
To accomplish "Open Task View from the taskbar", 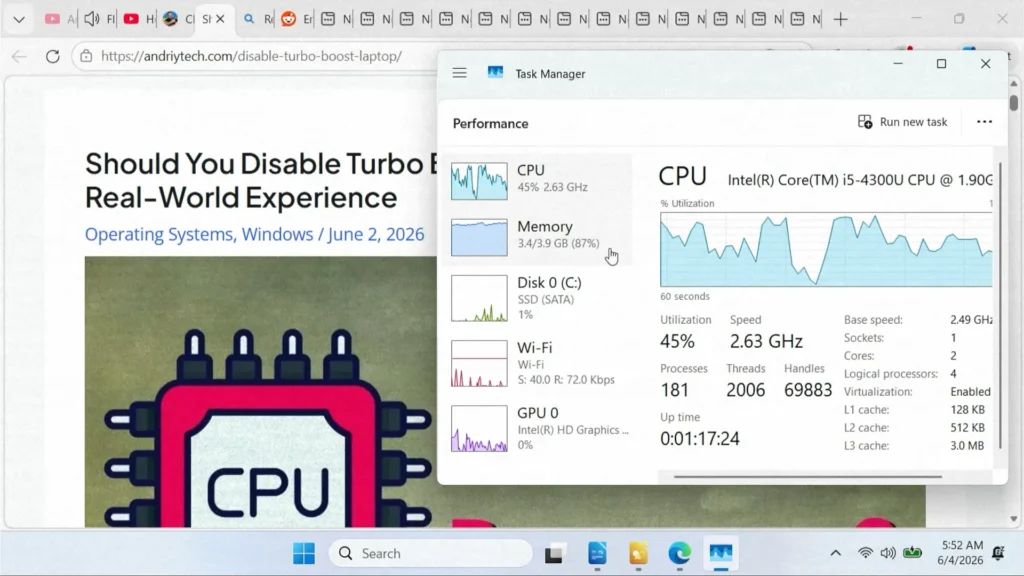I will tap(554, 554).
